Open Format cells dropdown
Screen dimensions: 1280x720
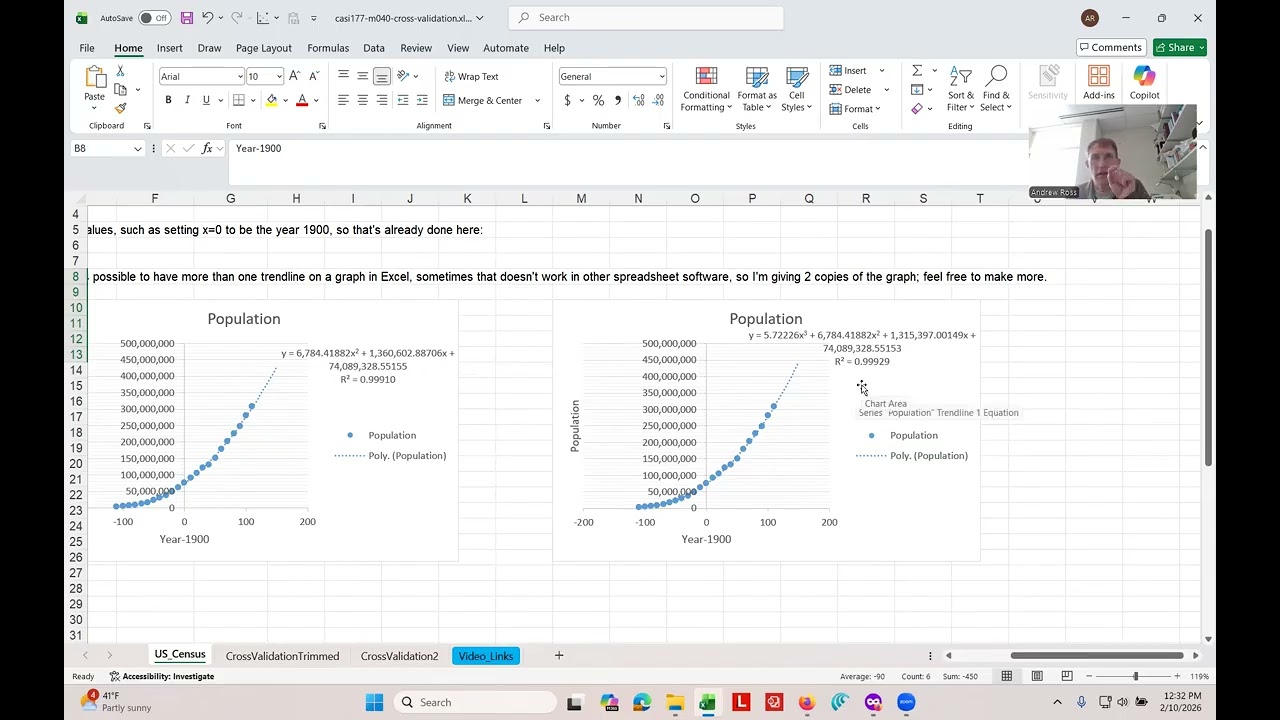pos(855,109)
